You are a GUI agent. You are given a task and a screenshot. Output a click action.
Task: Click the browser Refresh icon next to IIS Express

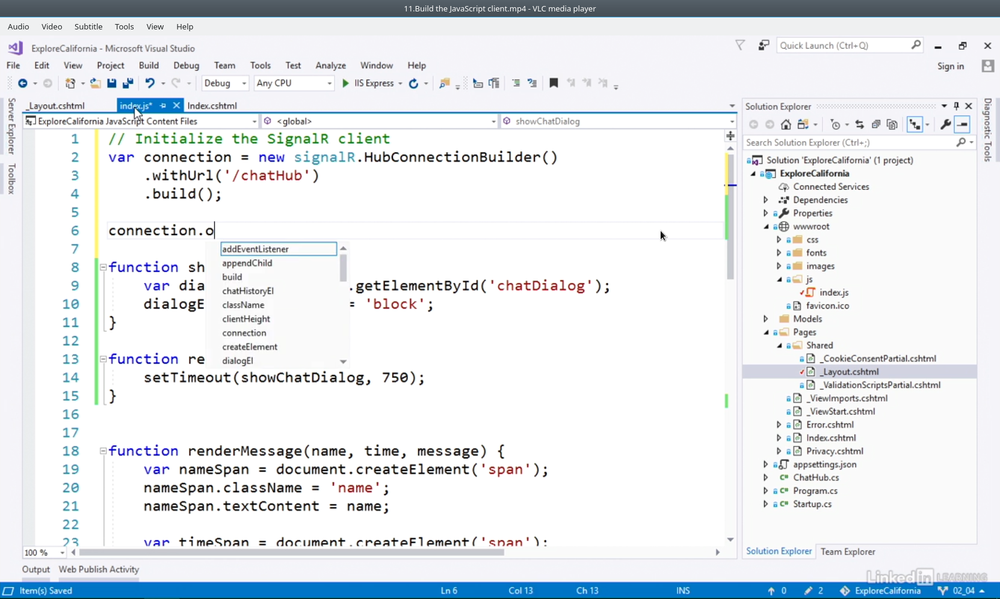coord(413,84)
